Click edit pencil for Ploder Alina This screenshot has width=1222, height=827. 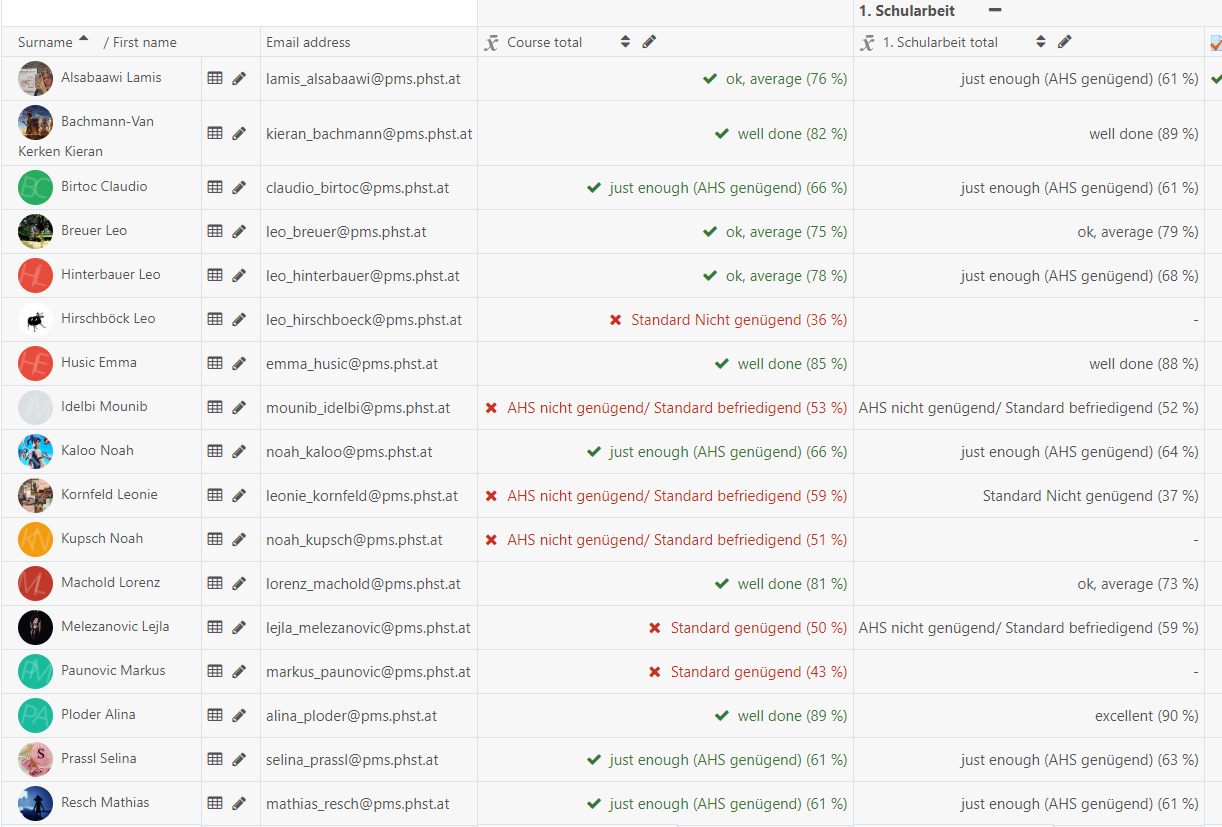[239, 715]
